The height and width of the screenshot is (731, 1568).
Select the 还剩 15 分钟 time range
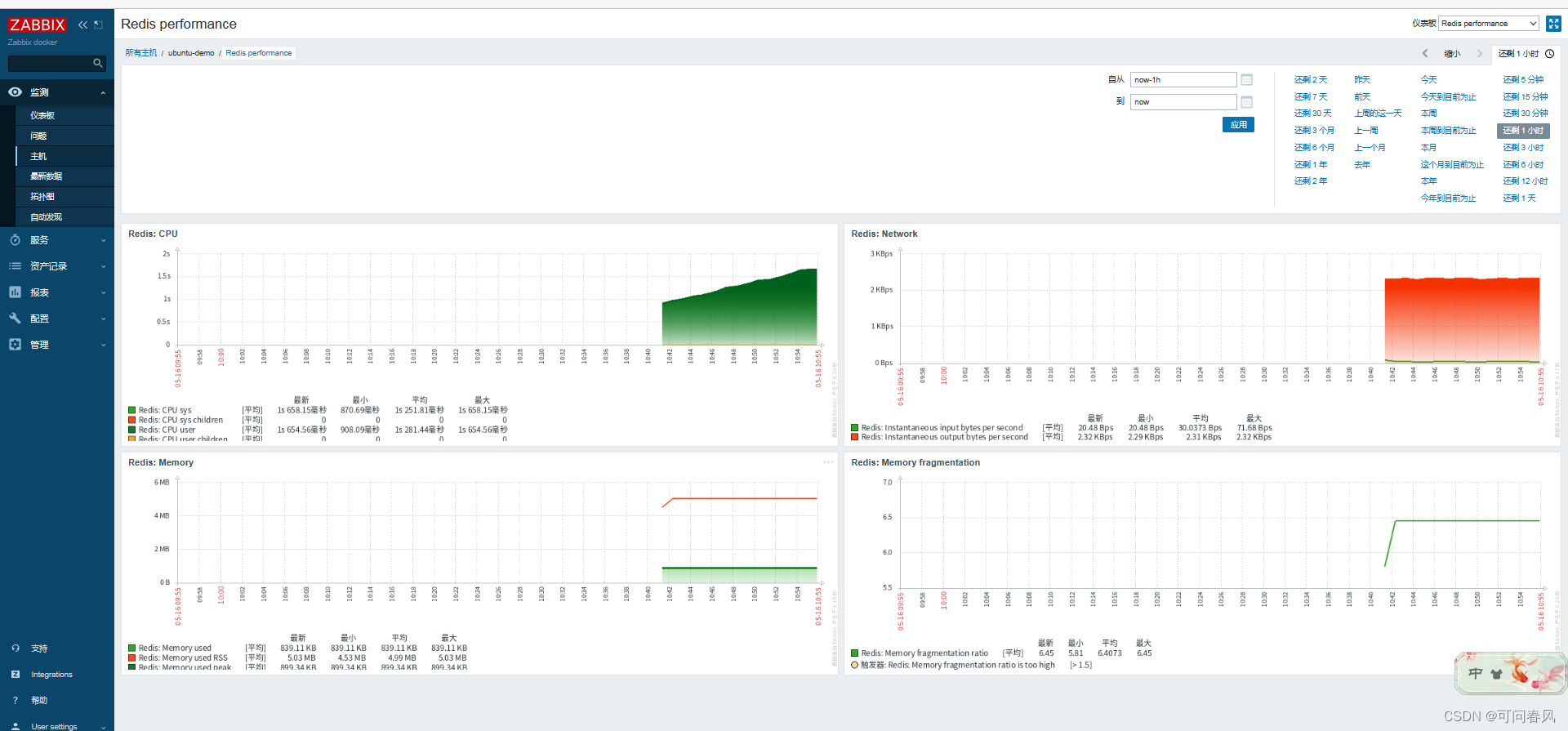coord(1526,97)
